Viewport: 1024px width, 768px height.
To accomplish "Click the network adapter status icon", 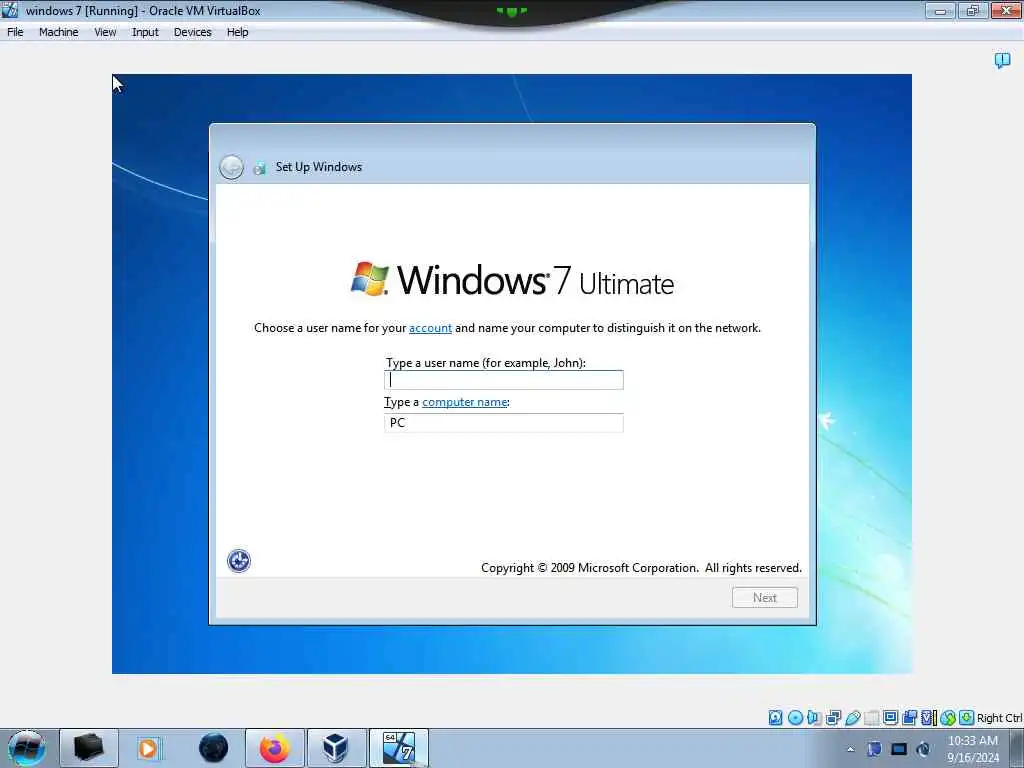I will [x=833, y=718].
